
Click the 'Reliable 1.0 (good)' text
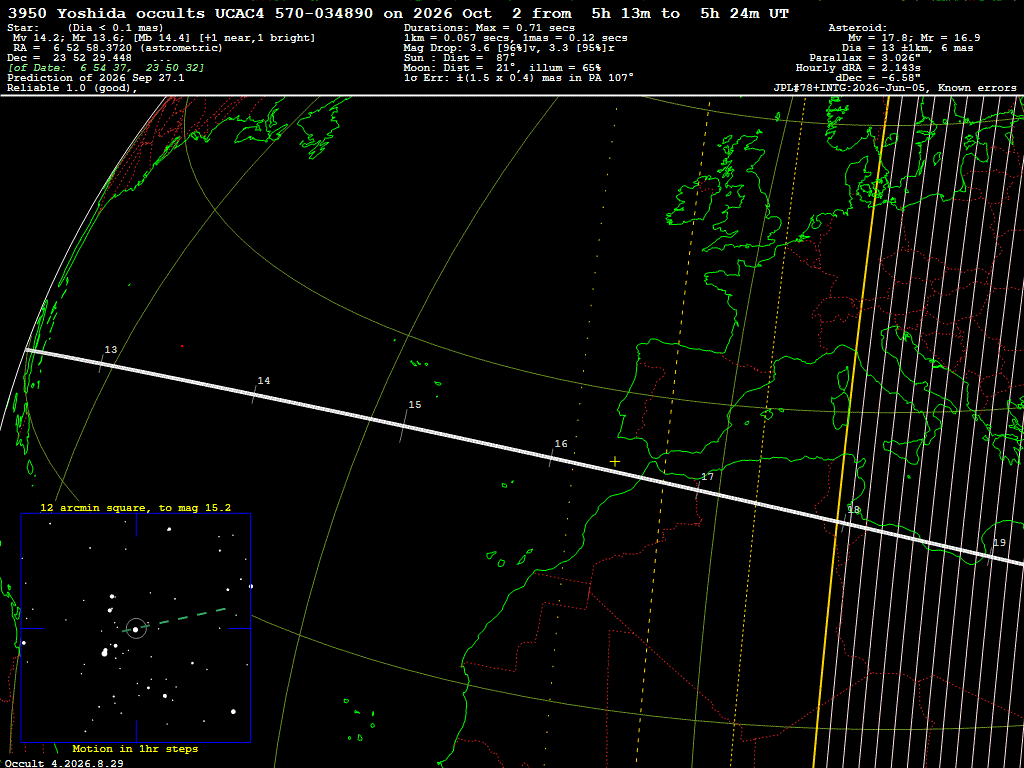71,88
